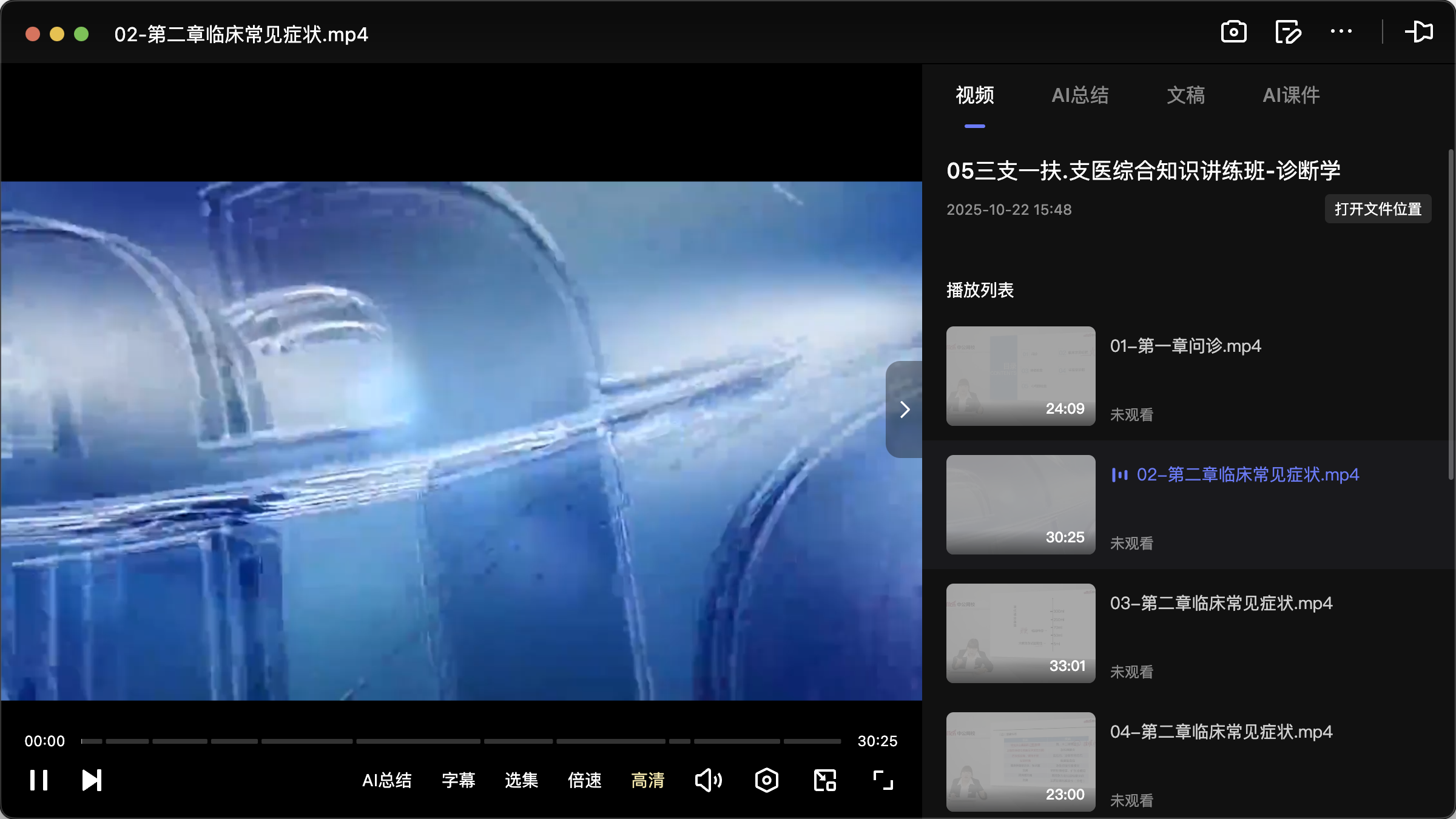The height and width of the screenshot is (819, 1456).
Task: Mute the volume with the speaker icon
Action: click(708, 780)
